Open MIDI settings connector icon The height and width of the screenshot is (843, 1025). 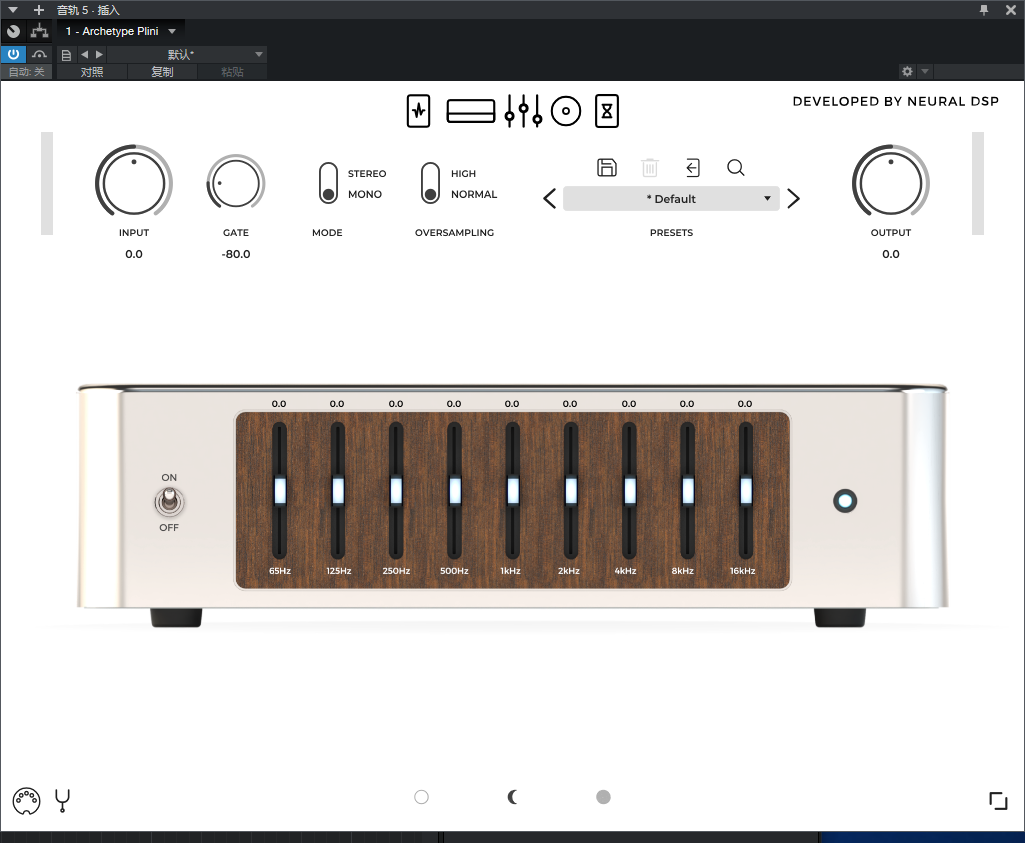pyautogui.click(x=26, y=801)
